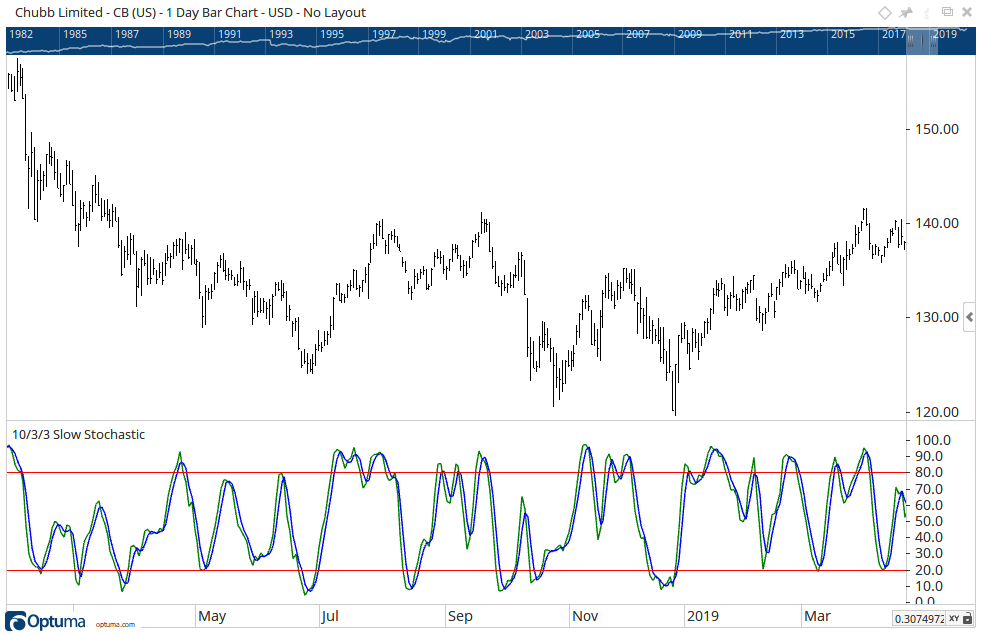Click the Sep label on the date axis
This screenshot has width=982, height=635.
(460, 616)
